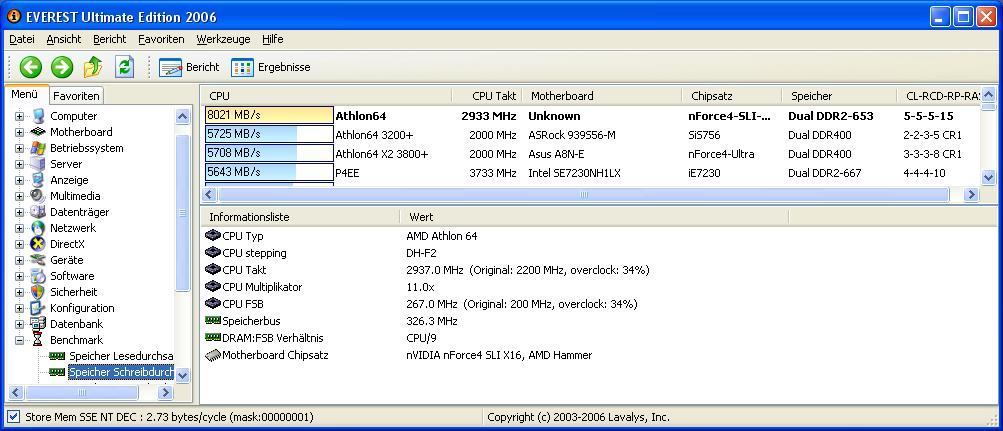Screen dimensions: 1003x431
Task: Click the Multimedia speaker icon
Action: click(38, 196)
